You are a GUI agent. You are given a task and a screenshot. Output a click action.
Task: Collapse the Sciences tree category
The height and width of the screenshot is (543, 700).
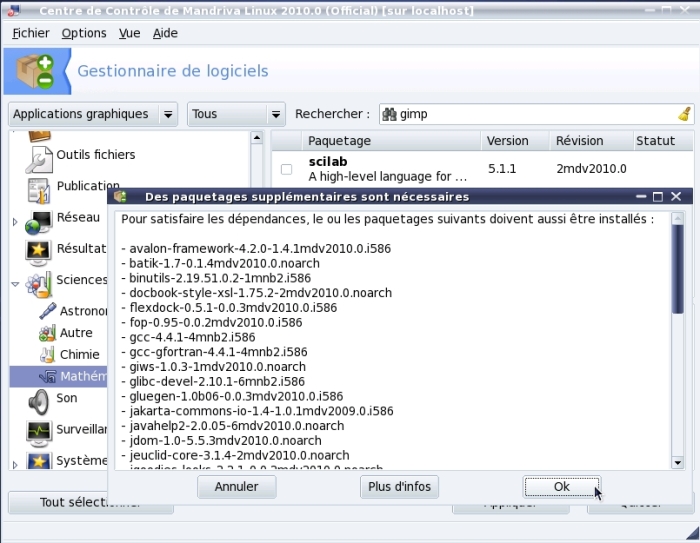coord(15,284)
